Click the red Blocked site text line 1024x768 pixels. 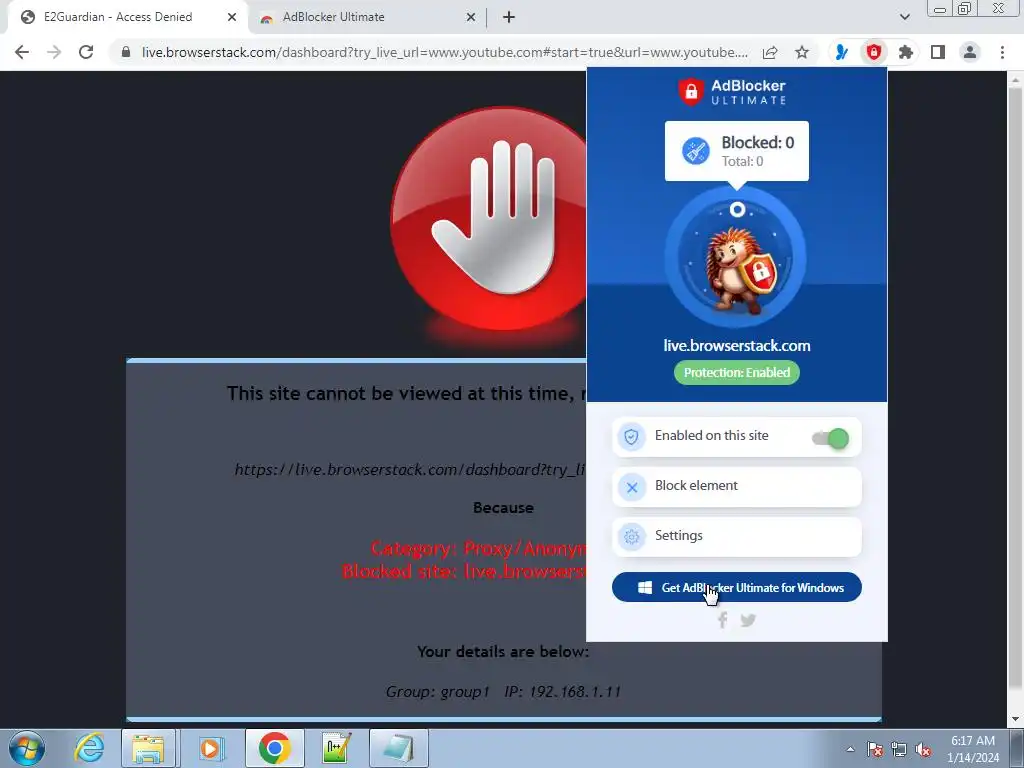(464, 571)
